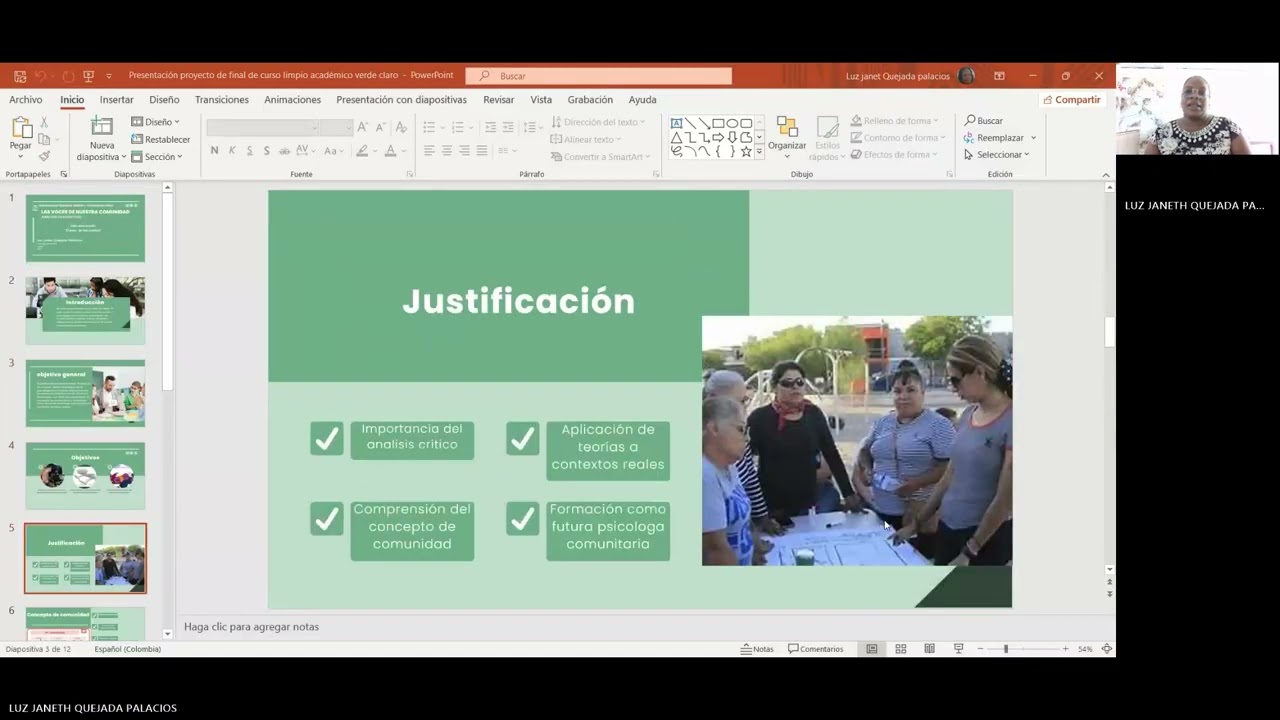
Task: Click the Restablecer slide button
Action: click(160, 139)
